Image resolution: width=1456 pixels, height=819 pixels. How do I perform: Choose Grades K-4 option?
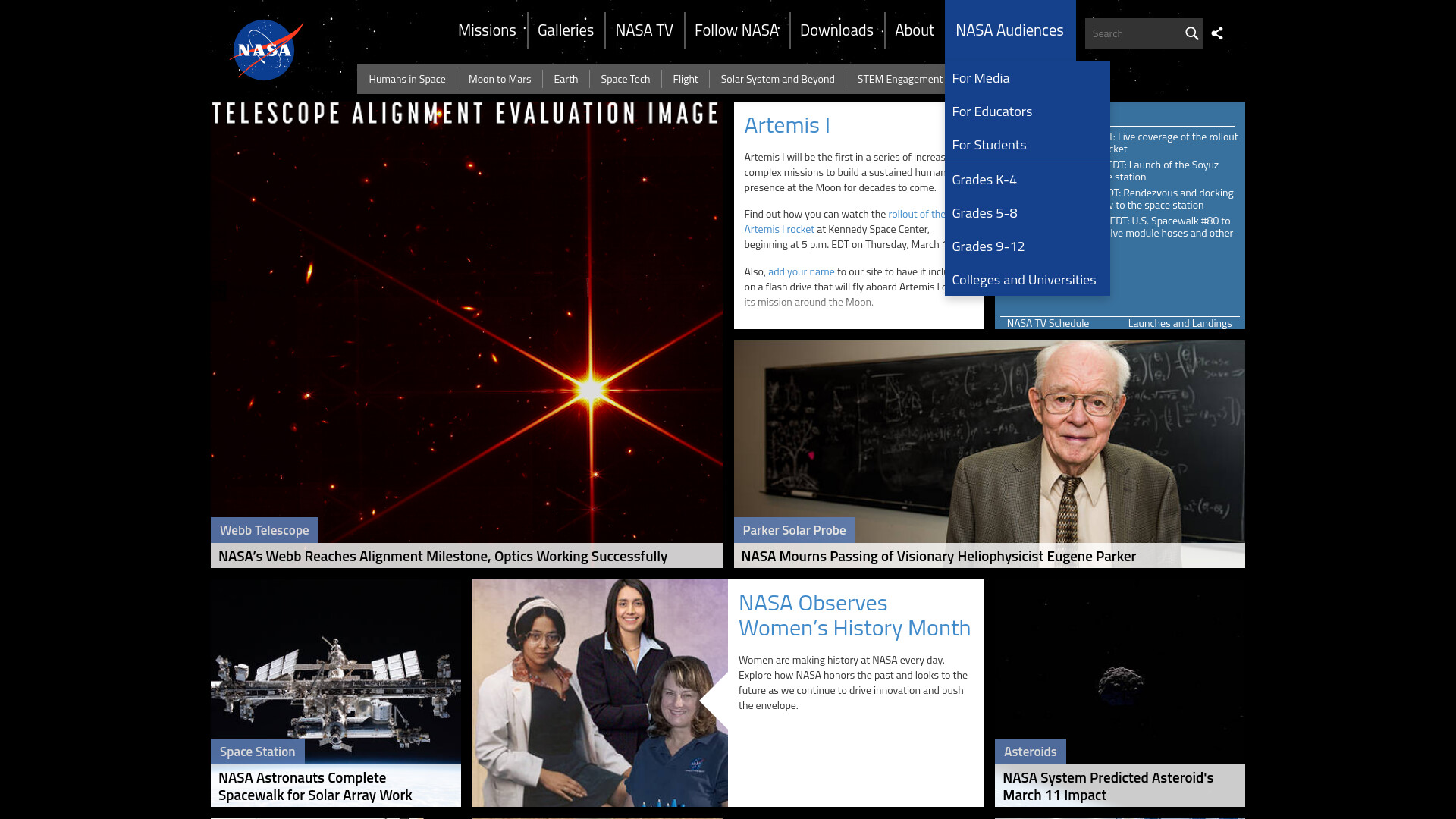point(1027,180)
